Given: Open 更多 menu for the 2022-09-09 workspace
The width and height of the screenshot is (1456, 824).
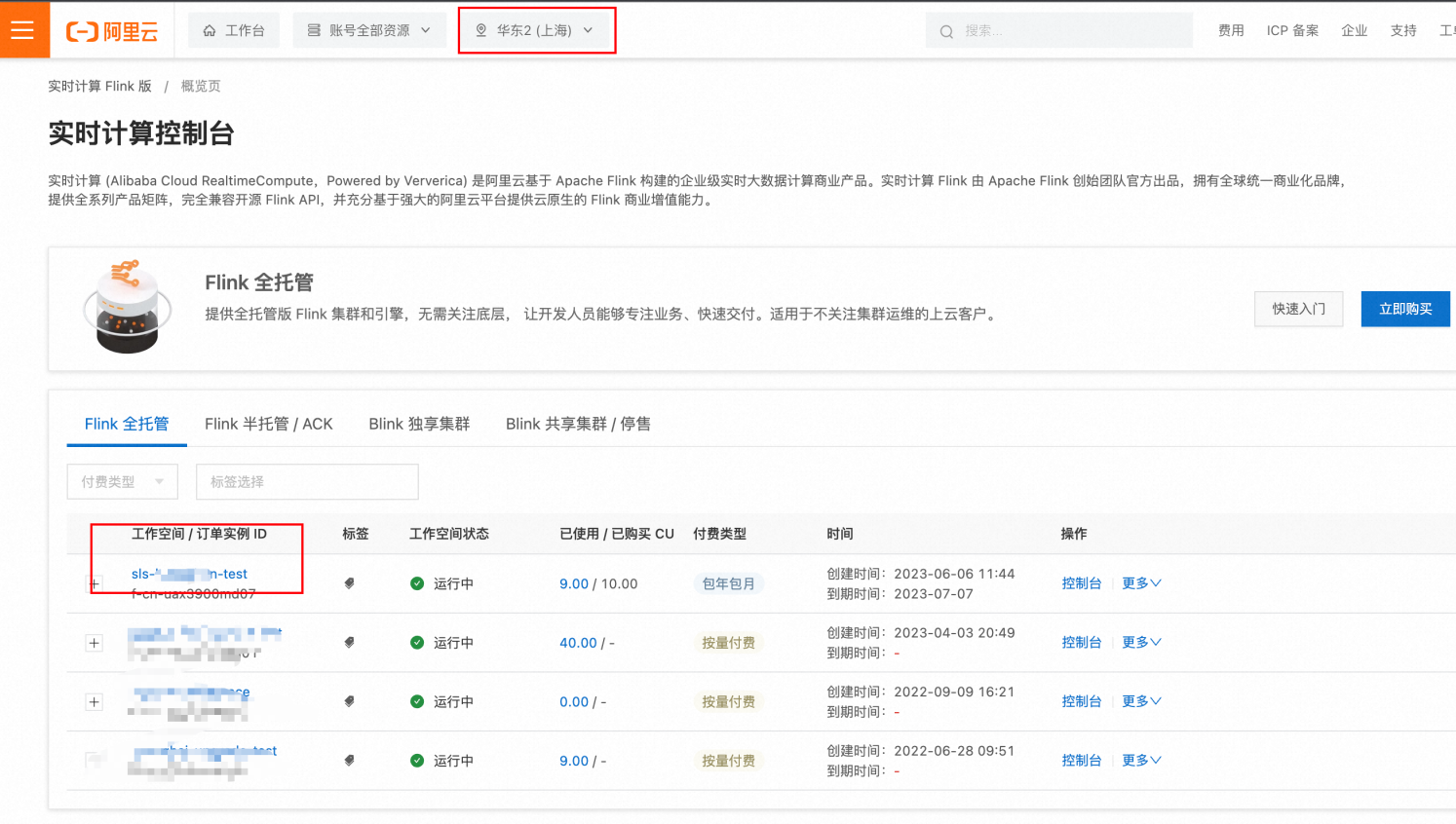Looking at the screenshot, I should [x=1141, y=701].
